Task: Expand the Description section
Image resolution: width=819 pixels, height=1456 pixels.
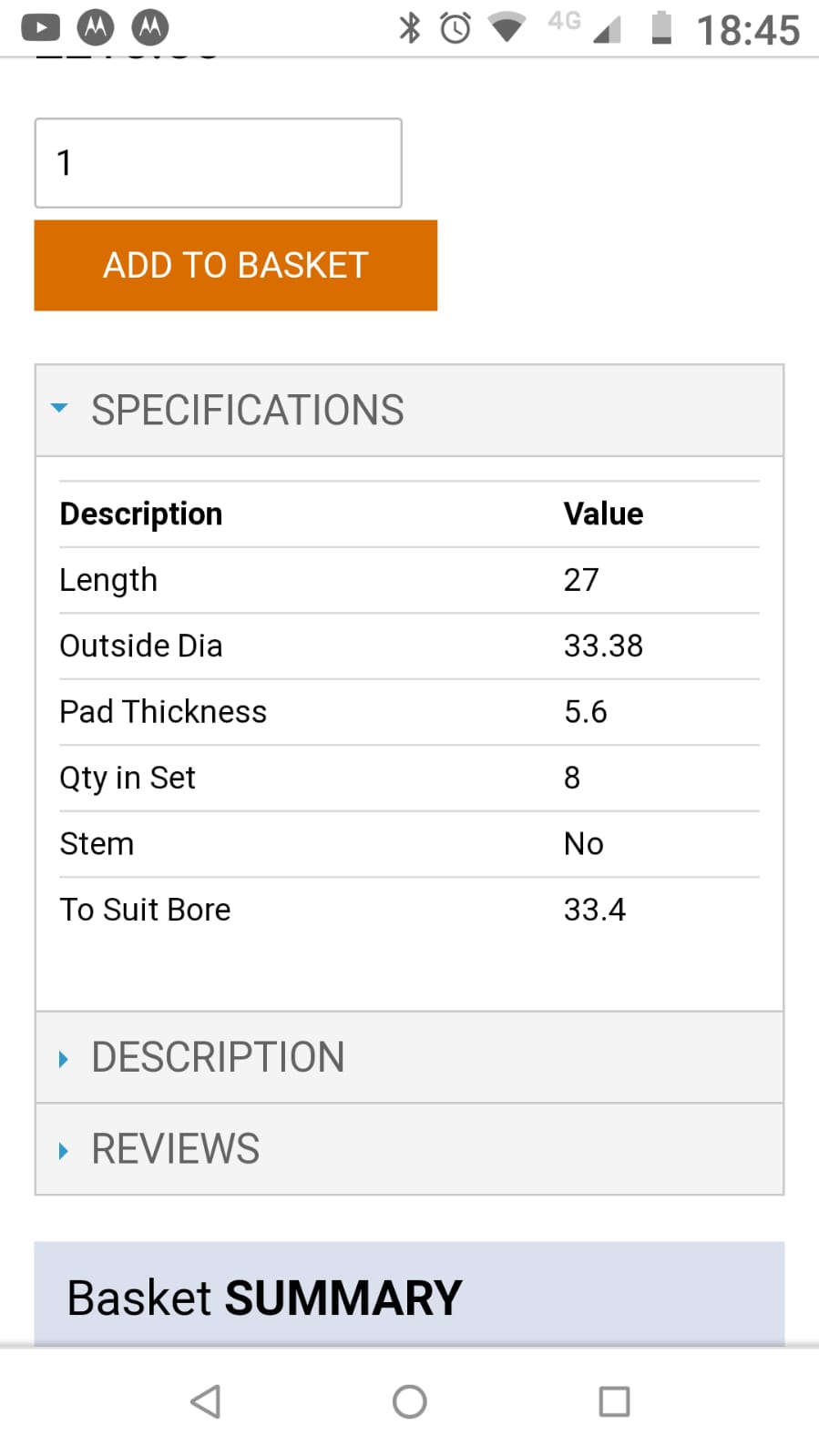Action: point(409,1057)
